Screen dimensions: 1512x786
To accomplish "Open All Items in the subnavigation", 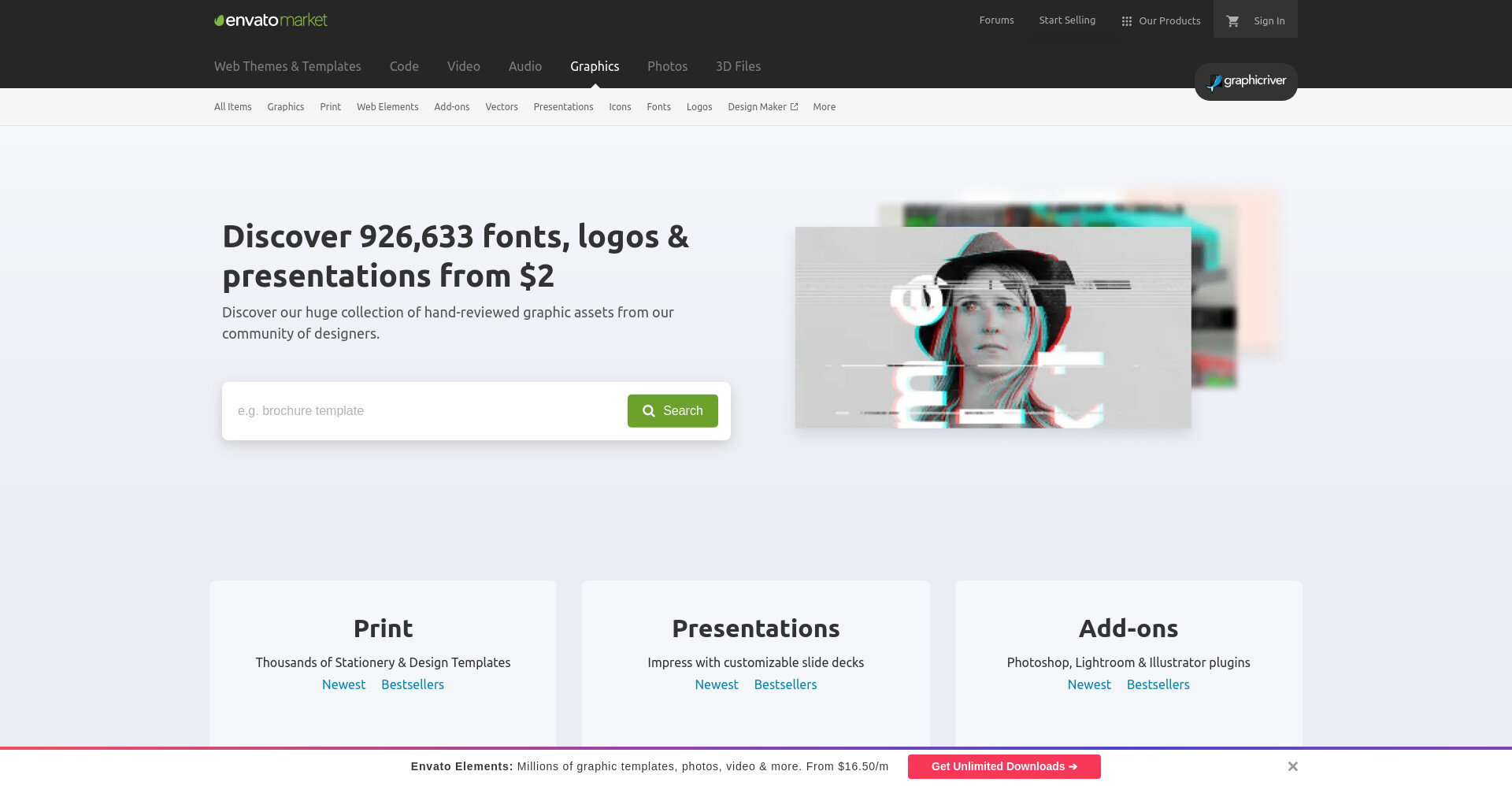I will tap(233, 107).
